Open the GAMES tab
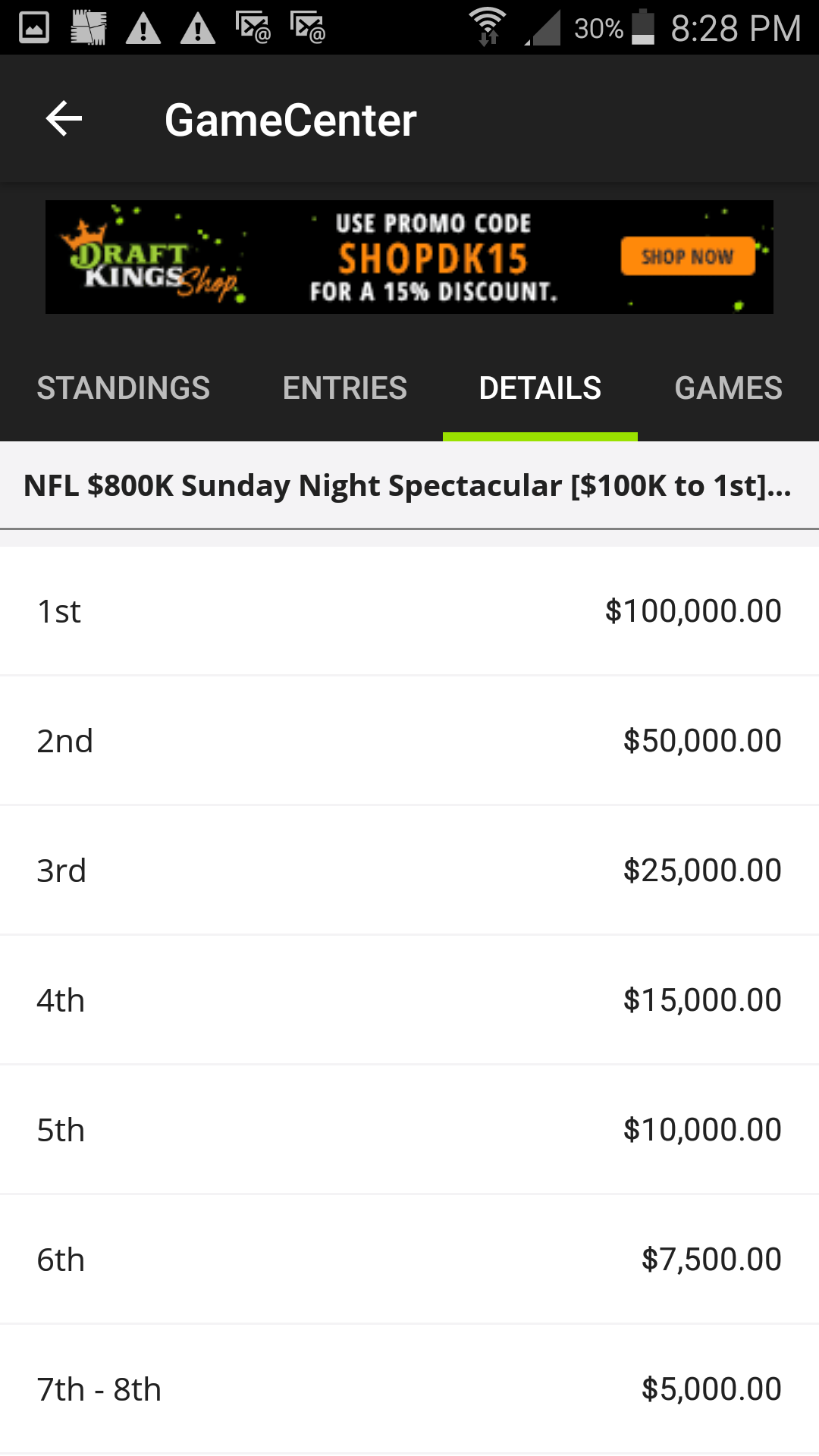819x1456 pixels. [x=728, y=388]
